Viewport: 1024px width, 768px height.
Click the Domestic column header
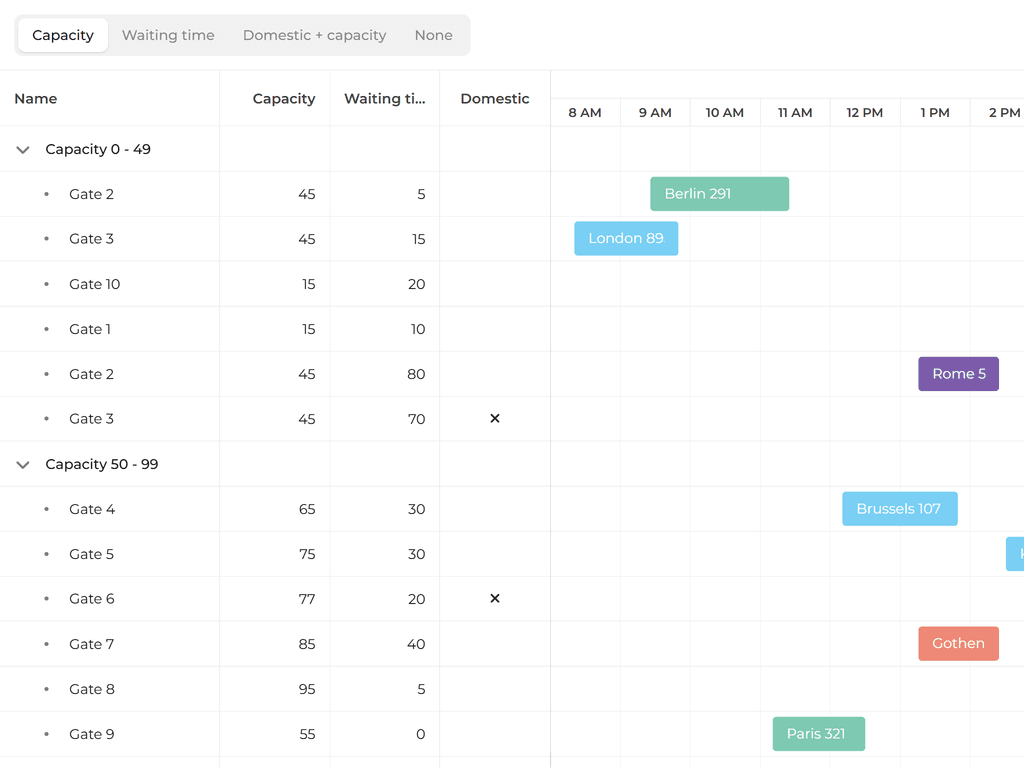(x=494, y=99)
